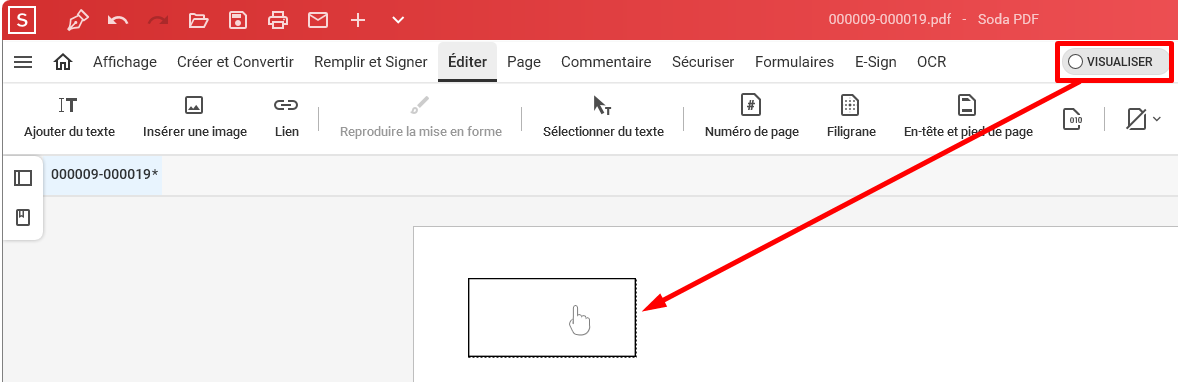
Task: Click the rectangular box on the page
Action: (x=552, y=317)
